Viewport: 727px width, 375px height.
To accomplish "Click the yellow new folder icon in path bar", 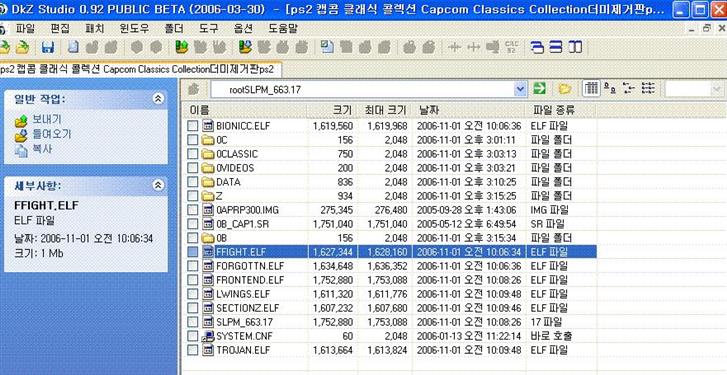I will click(564, 89).
